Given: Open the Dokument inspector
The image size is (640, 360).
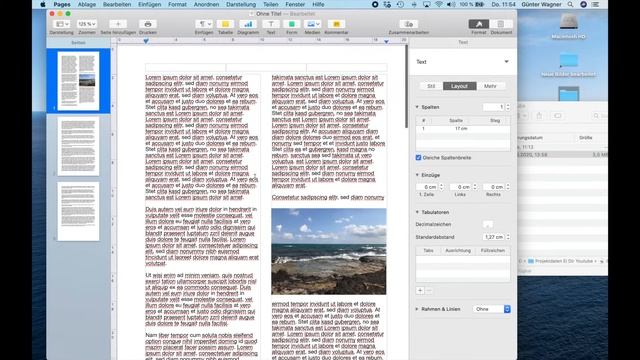Looking at the screenshot, I should coord(501,24).
